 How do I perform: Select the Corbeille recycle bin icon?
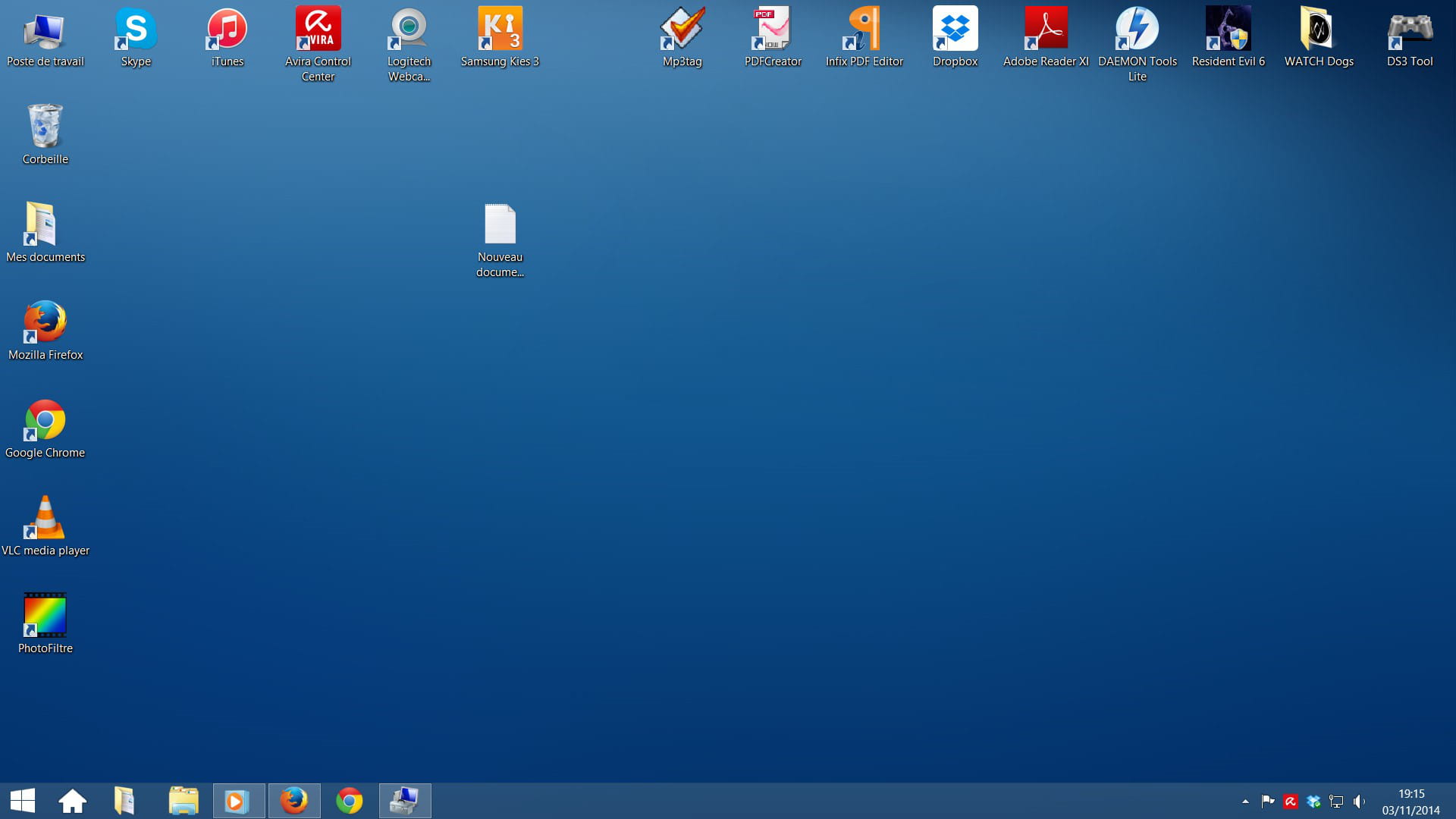coord(45,135)
